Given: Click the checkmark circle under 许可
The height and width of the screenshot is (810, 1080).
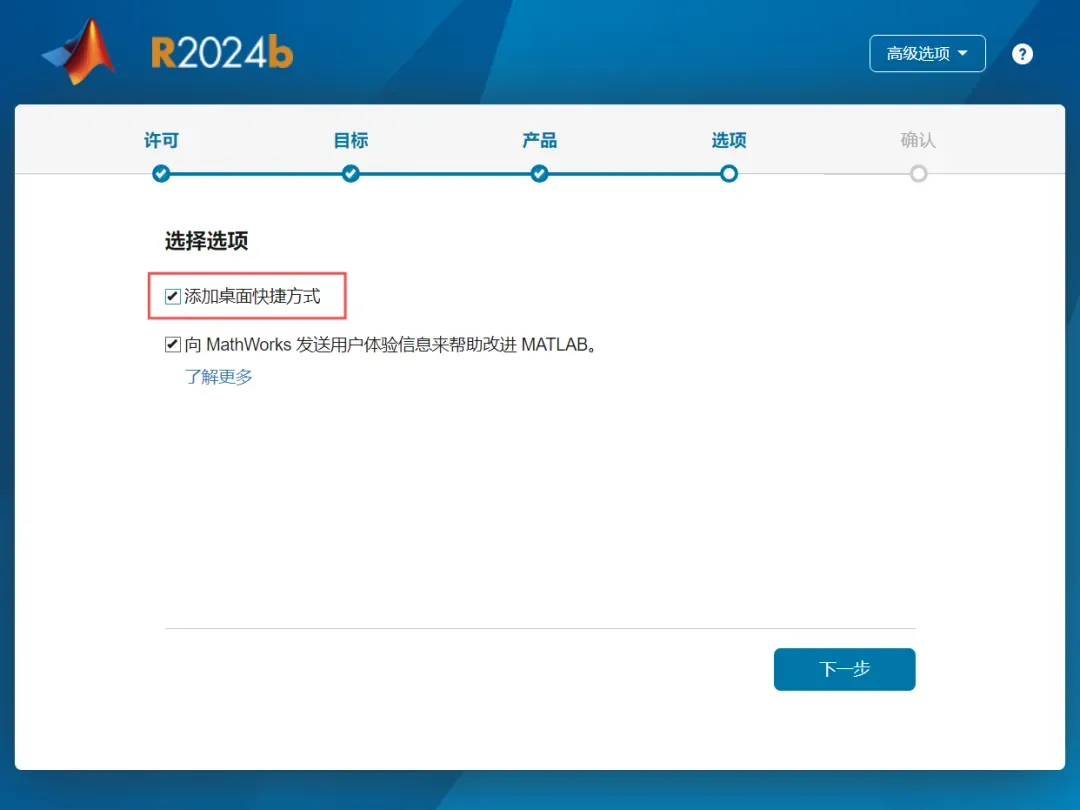Looking at the screenshot, I should pos(161,174).
